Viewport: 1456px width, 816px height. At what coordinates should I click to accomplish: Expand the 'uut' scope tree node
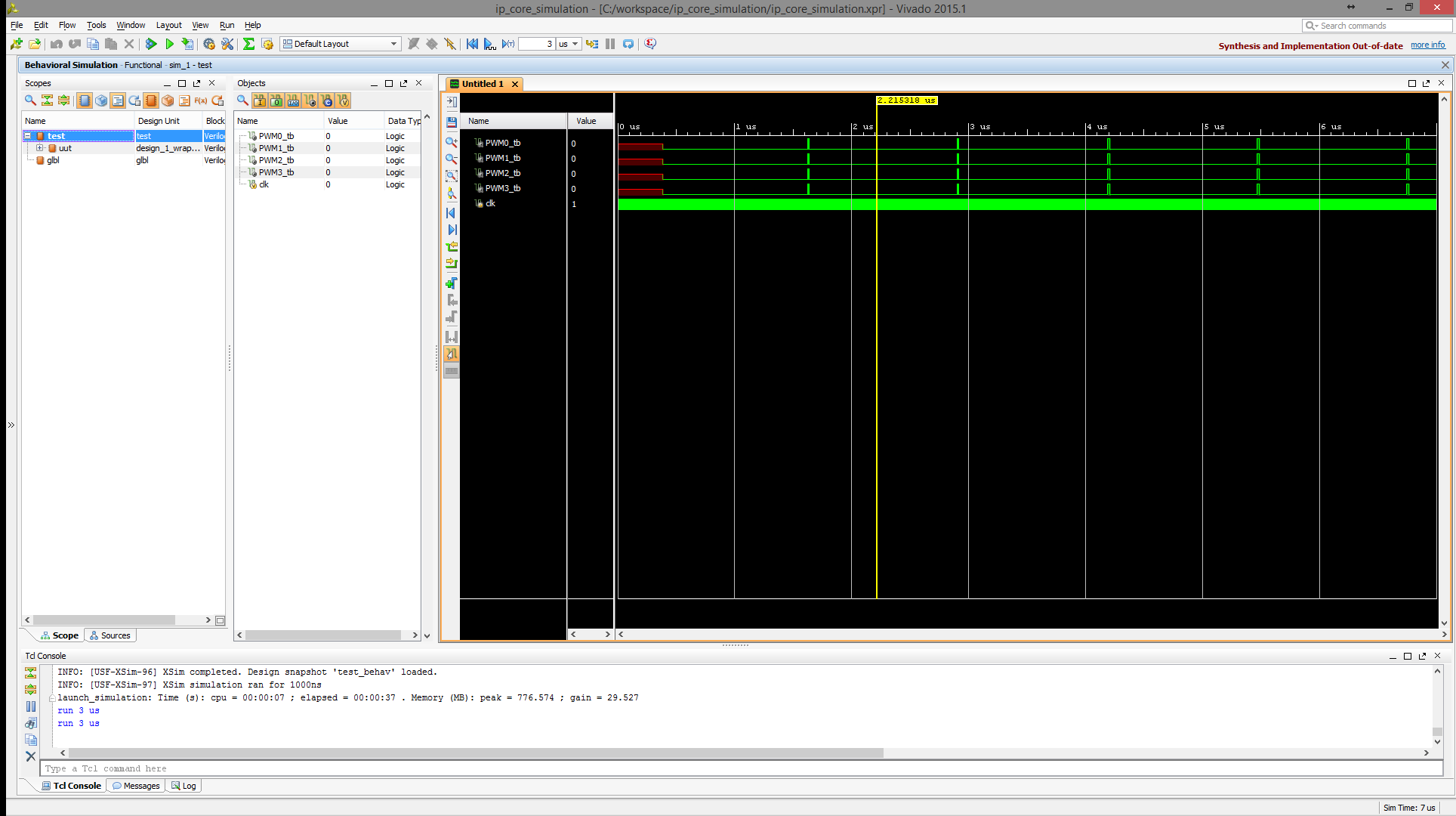click(x=40, y=148)
